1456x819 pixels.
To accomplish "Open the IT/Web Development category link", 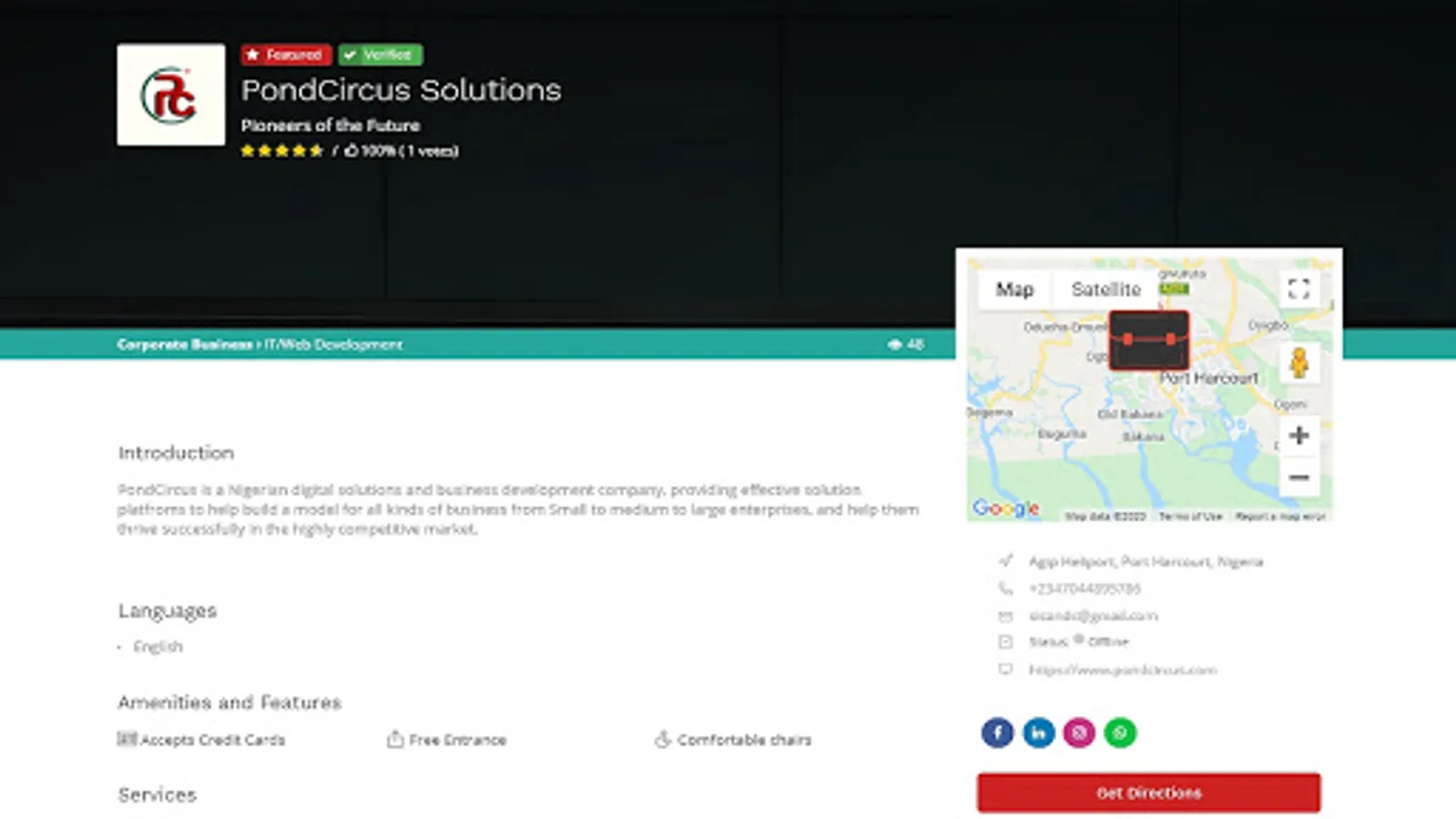I will click(333, 344).
